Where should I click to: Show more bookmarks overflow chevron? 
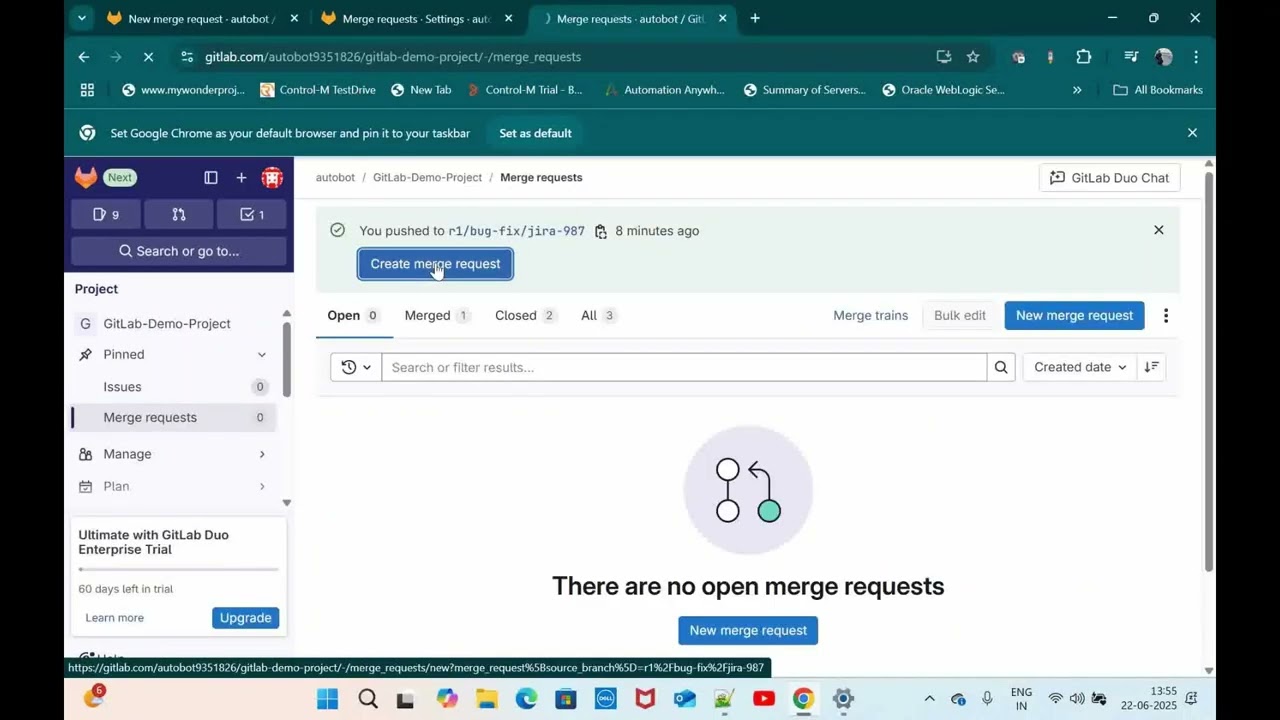(1077, 90)
